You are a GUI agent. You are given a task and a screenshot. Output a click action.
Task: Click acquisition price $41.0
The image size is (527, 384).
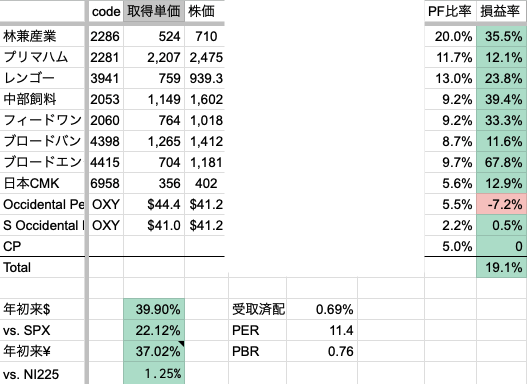click(x=154, y=225)
